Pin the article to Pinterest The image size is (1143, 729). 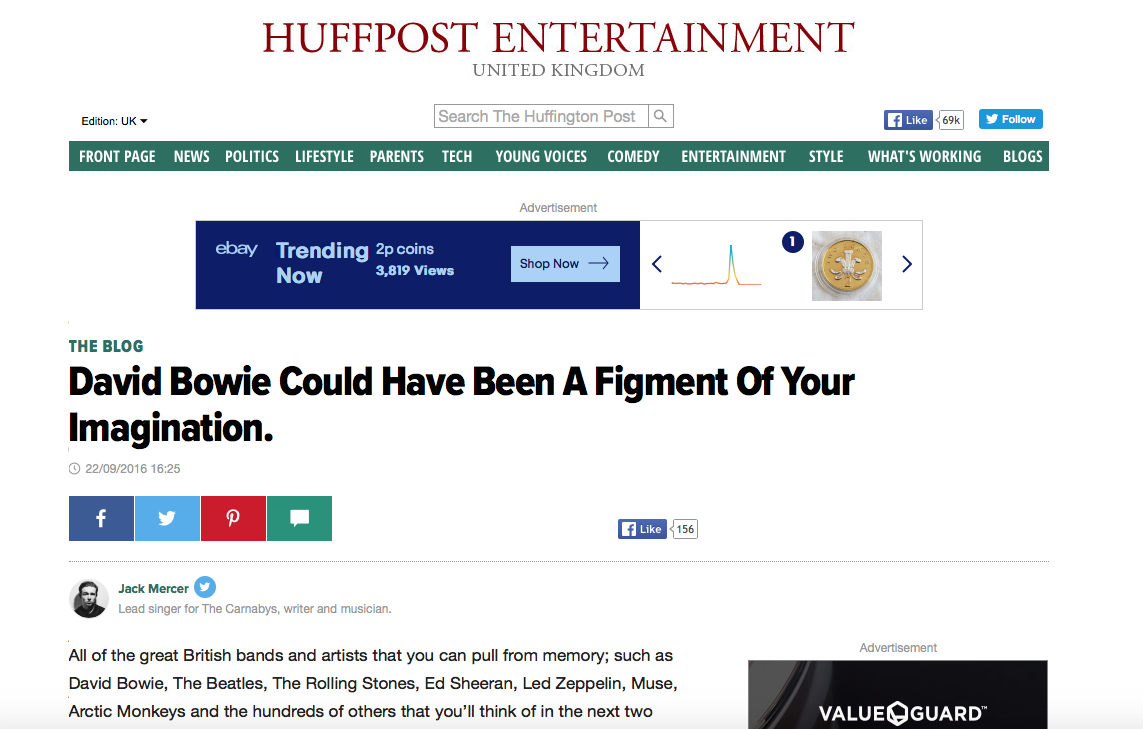coord(232,518)
